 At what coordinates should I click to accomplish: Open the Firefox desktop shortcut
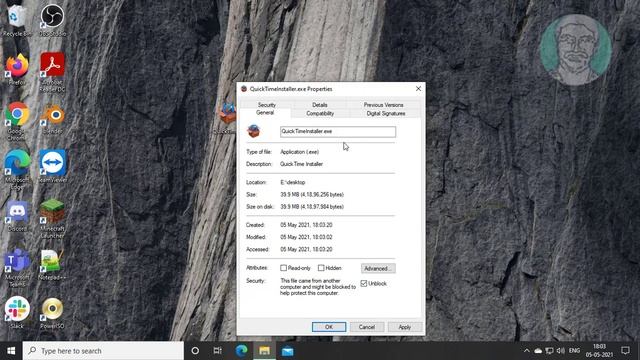pyautogui.click(x=17, y=69)
